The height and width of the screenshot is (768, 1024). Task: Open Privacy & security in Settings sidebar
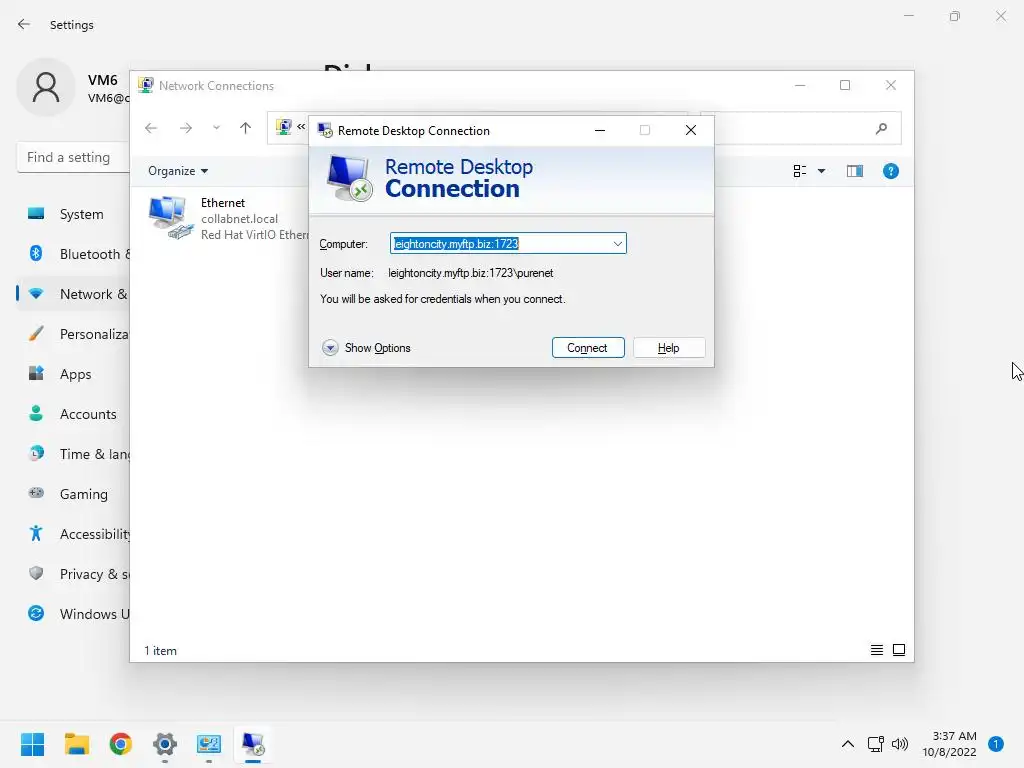[x=73, y=574]
